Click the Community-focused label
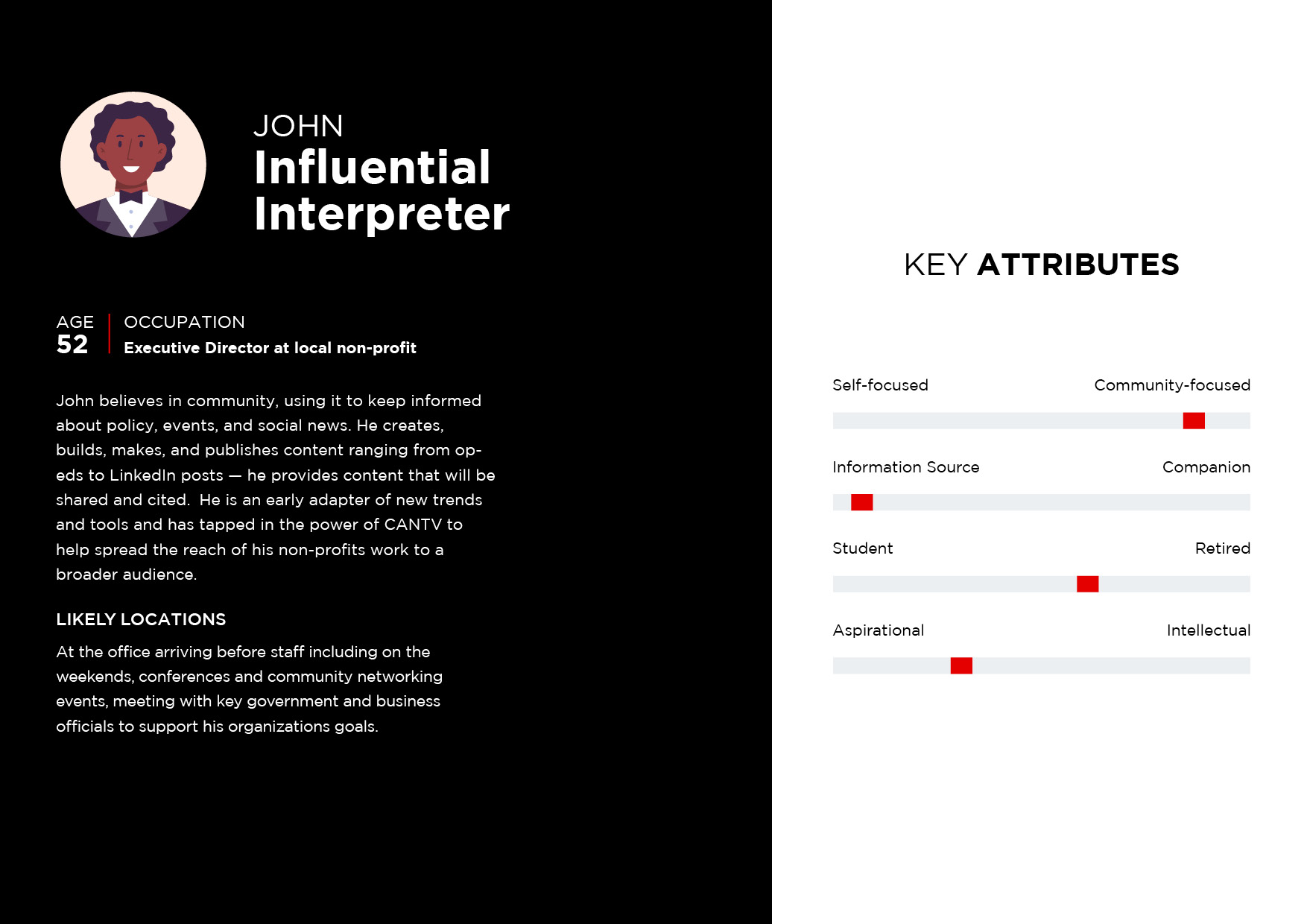The width and height of the screenshot is (1307, 924). tap(1172, 385)
